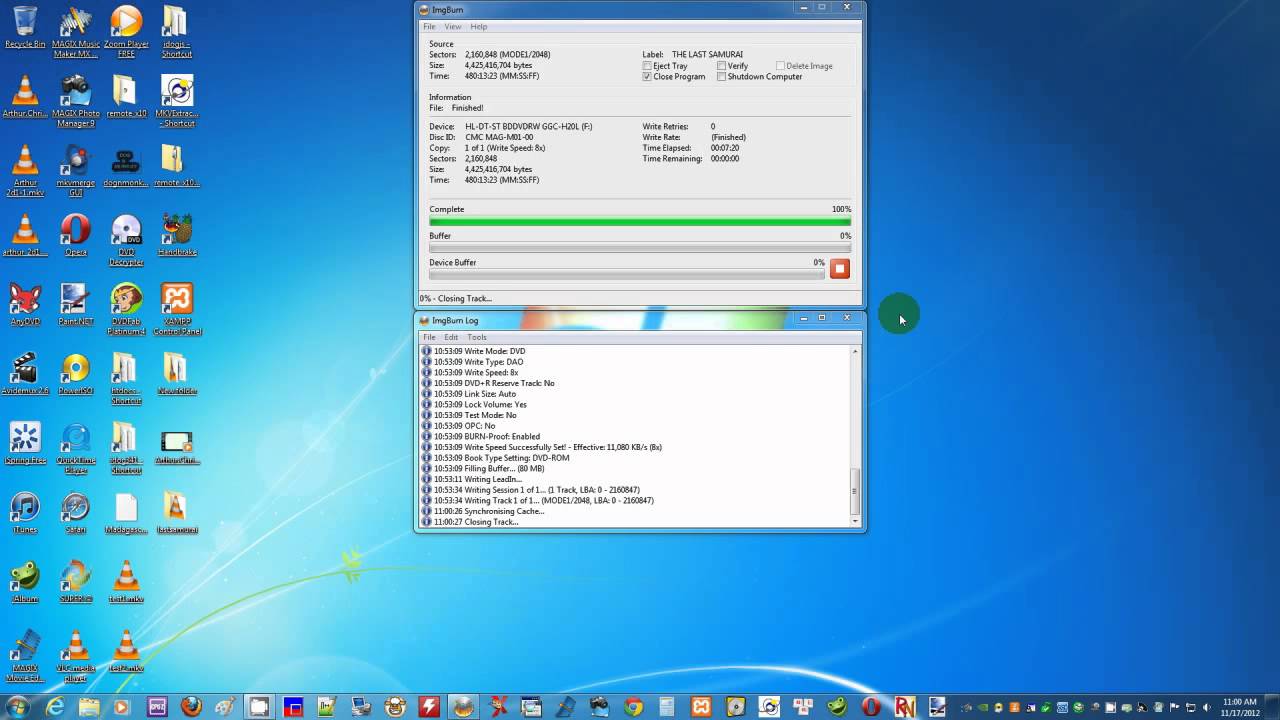Select Zoom Player FREE desktop icon

pos(126,32)
